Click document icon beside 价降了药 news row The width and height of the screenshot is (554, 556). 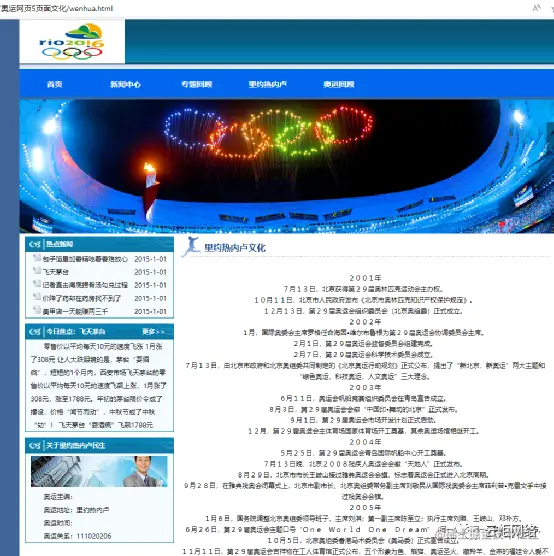(x=37, y=297)
